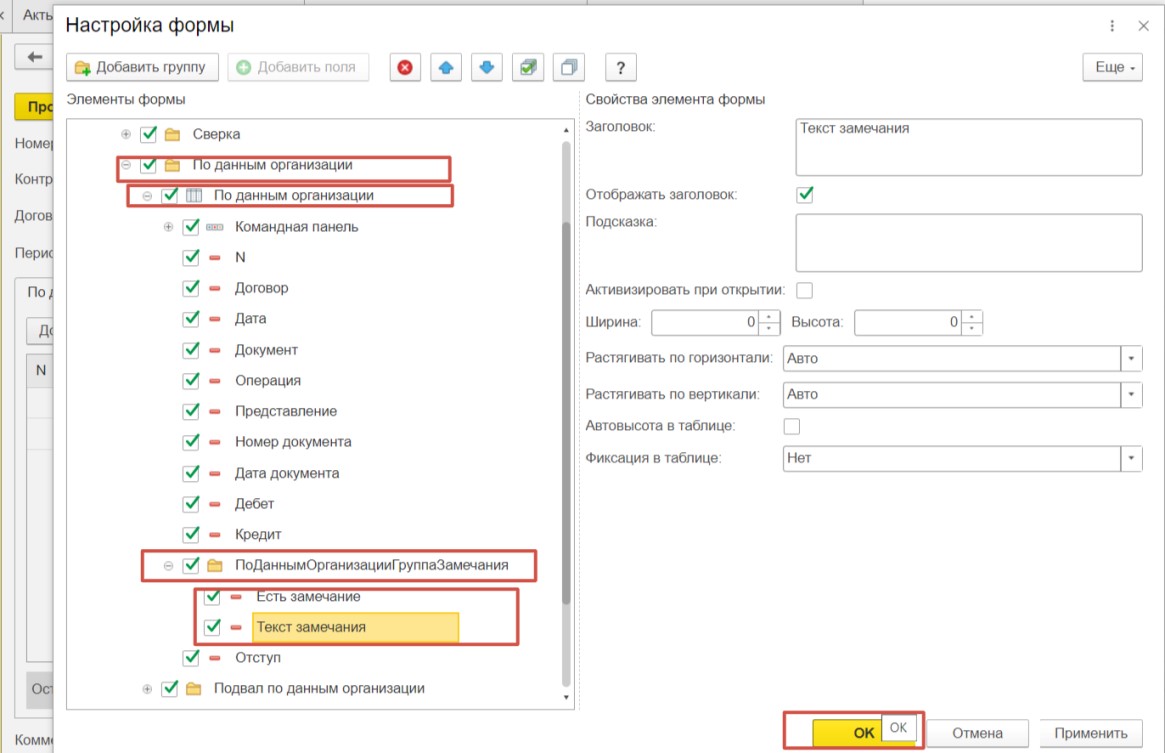Click the red delete element icon
The width and height of the screenshot is (1165, 753).
(x=404, y=67)
